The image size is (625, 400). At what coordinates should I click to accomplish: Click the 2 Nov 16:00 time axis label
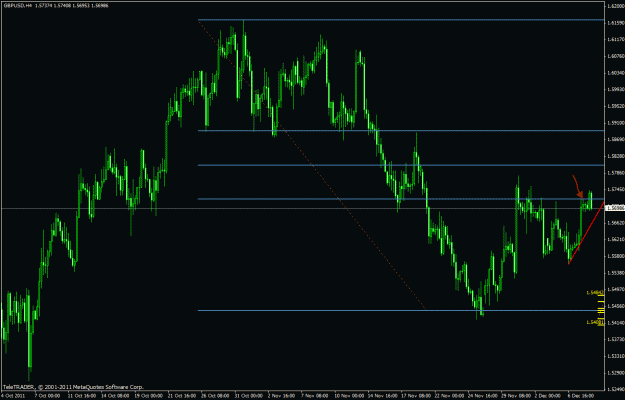(x=279, y=396)
